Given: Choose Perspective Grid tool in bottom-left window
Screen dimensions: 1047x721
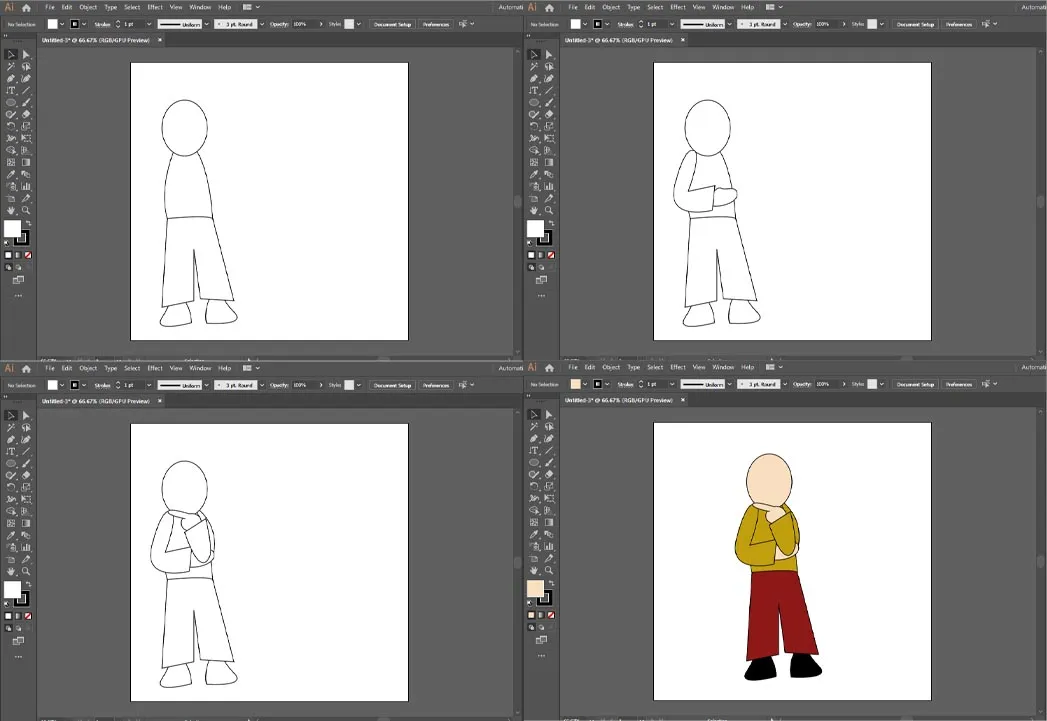Looking at the screenshot, I should pos(26,512).
